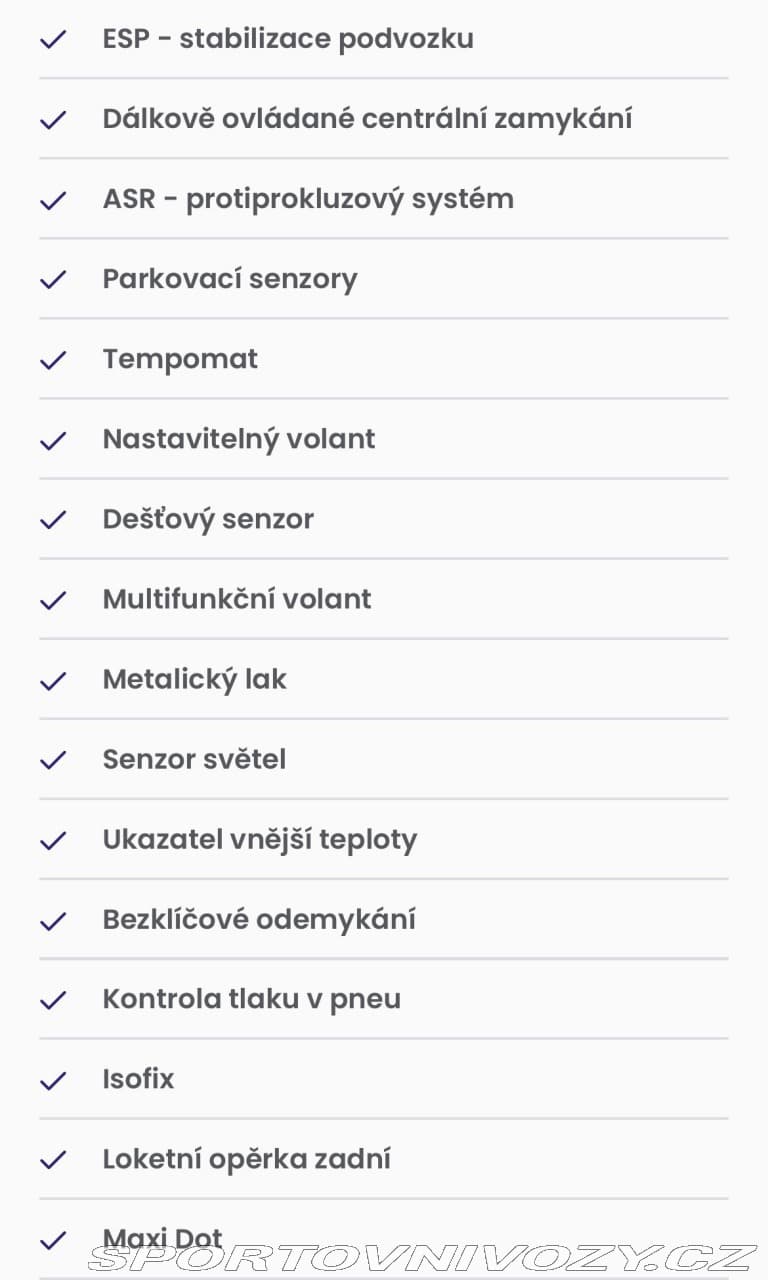Click the checkmark for Bezklíčové odemykání
Screen dimensions: 768x1280
pos(53,920)
